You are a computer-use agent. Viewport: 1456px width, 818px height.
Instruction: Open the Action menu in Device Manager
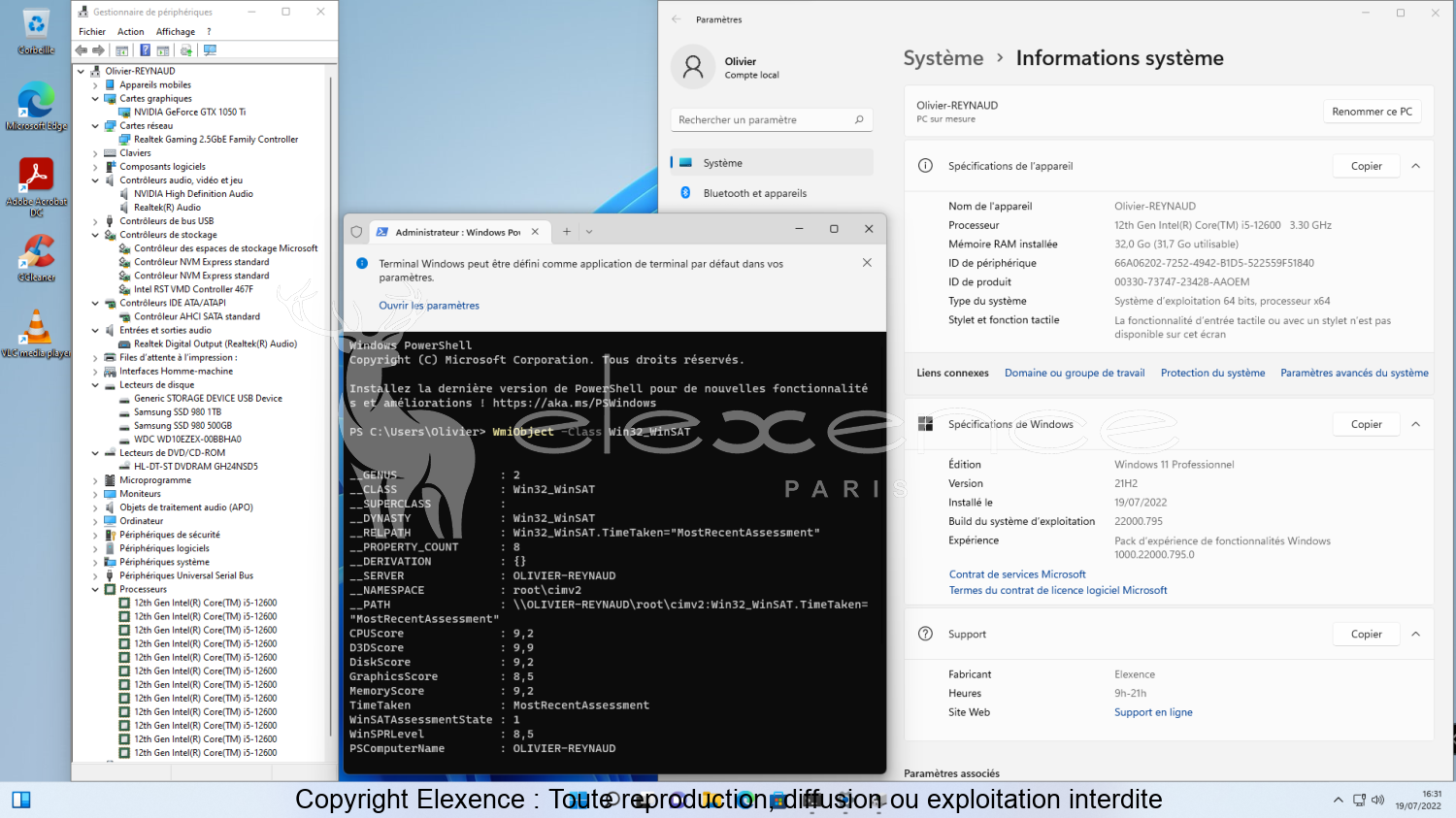tap(131, 32)
